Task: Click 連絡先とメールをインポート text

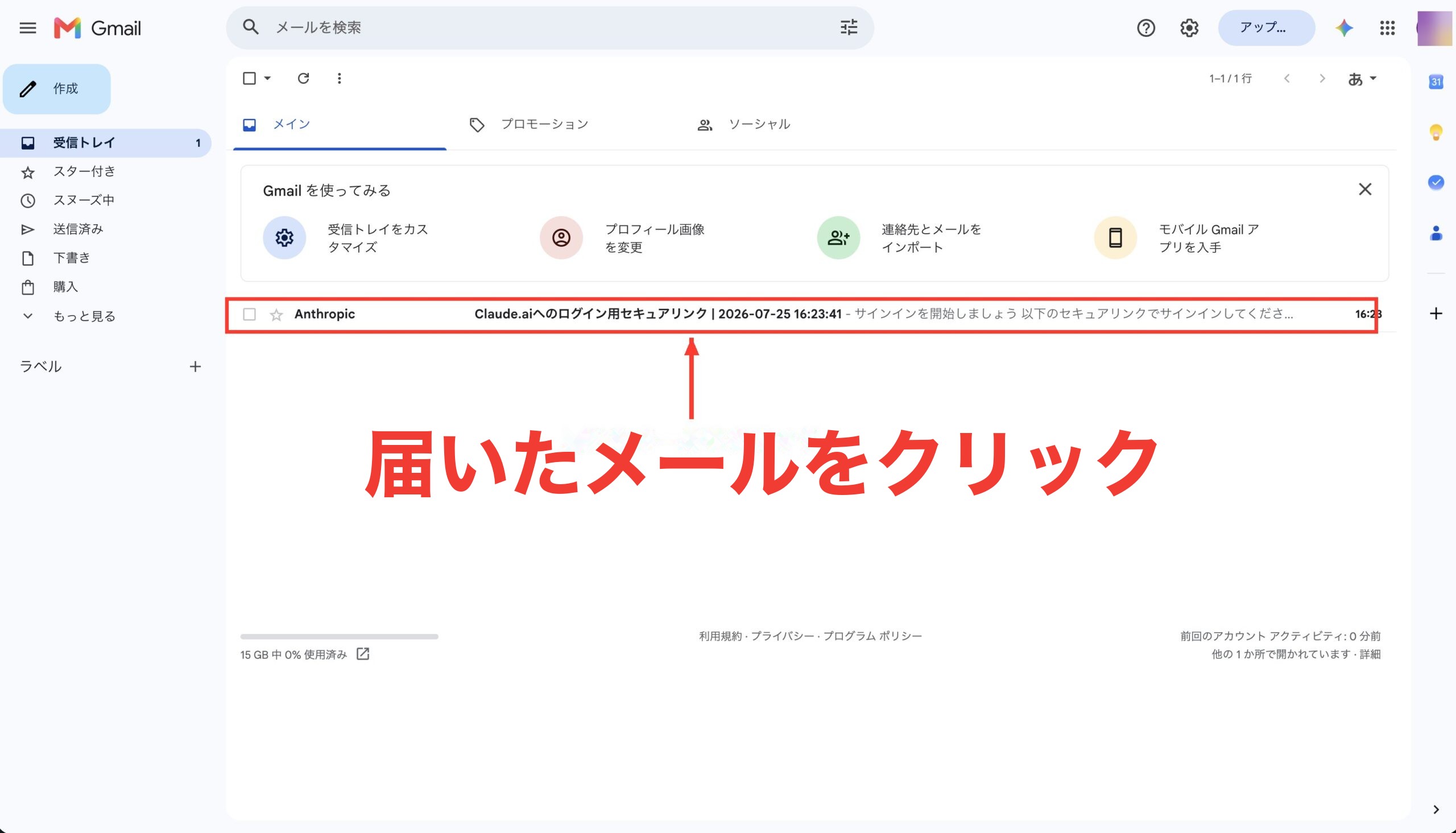Action: (931, 238)
